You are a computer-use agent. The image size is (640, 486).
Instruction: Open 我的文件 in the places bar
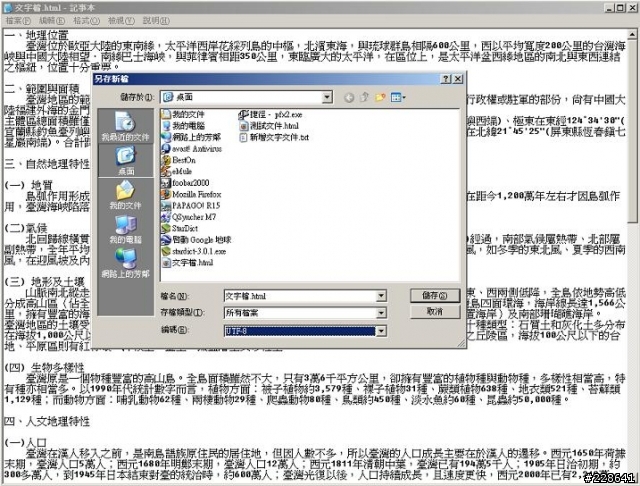125,195
